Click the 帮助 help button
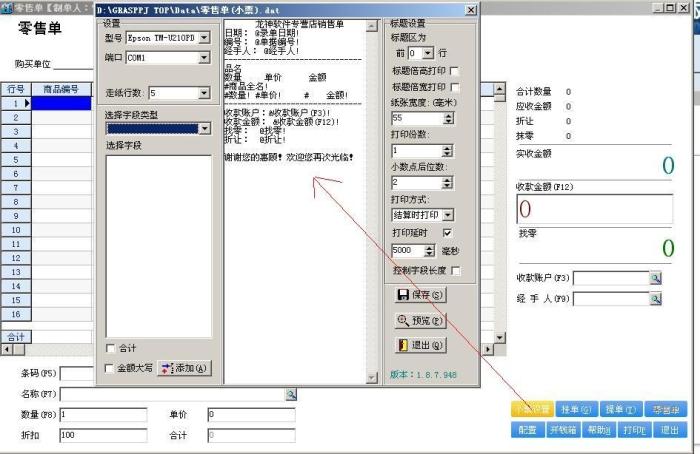700x454 pixels. (x=599, y=430)
